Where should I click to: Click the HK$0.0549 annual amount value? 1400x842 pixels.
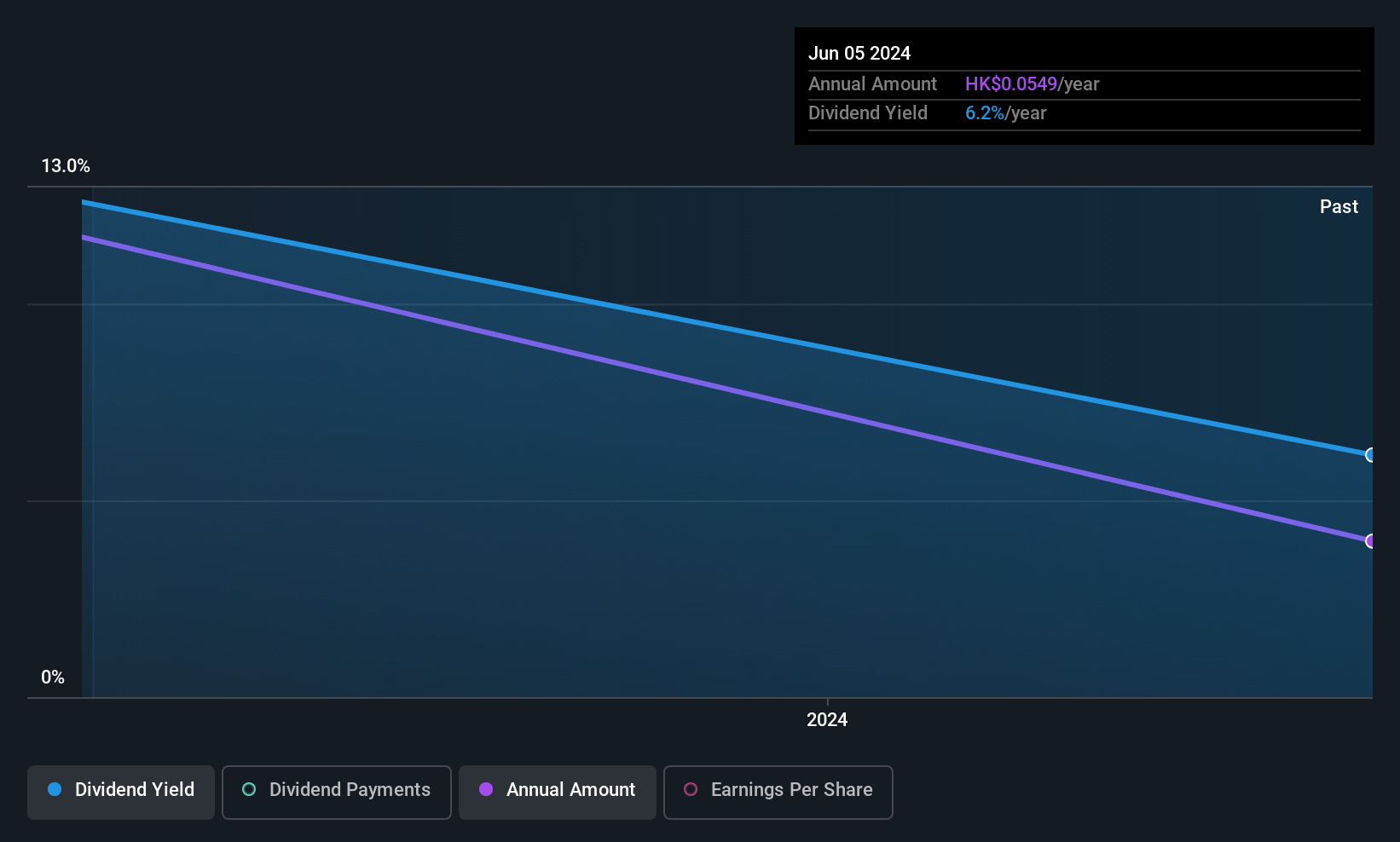pos(1011,84)
